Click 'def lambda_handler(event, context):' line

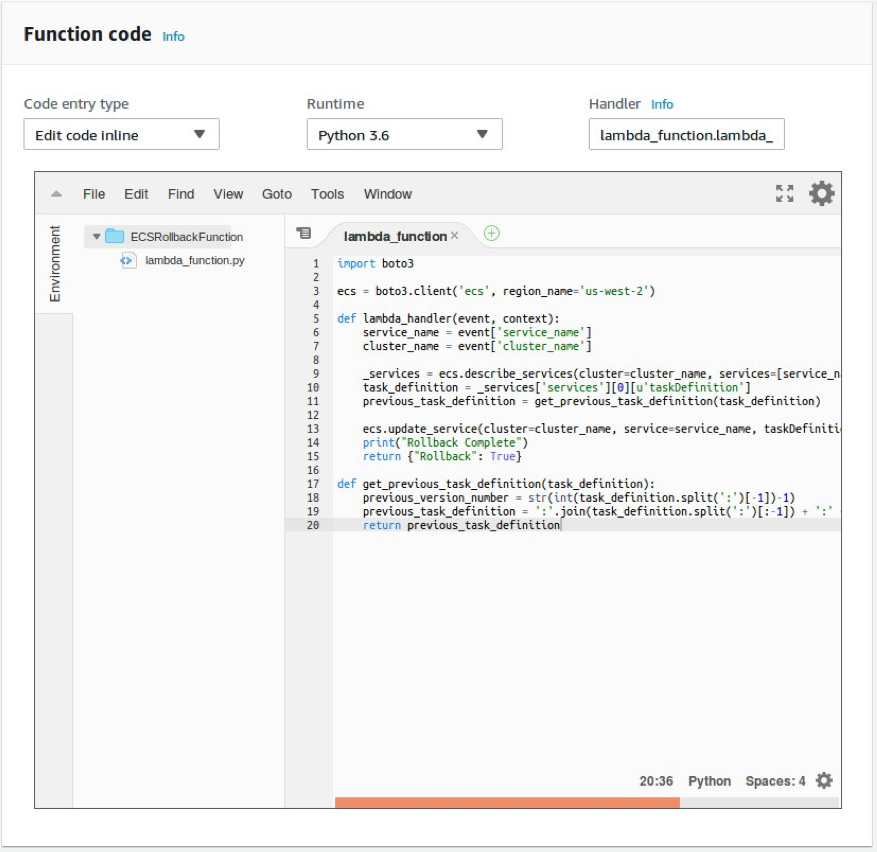click(x=448, y=318)
